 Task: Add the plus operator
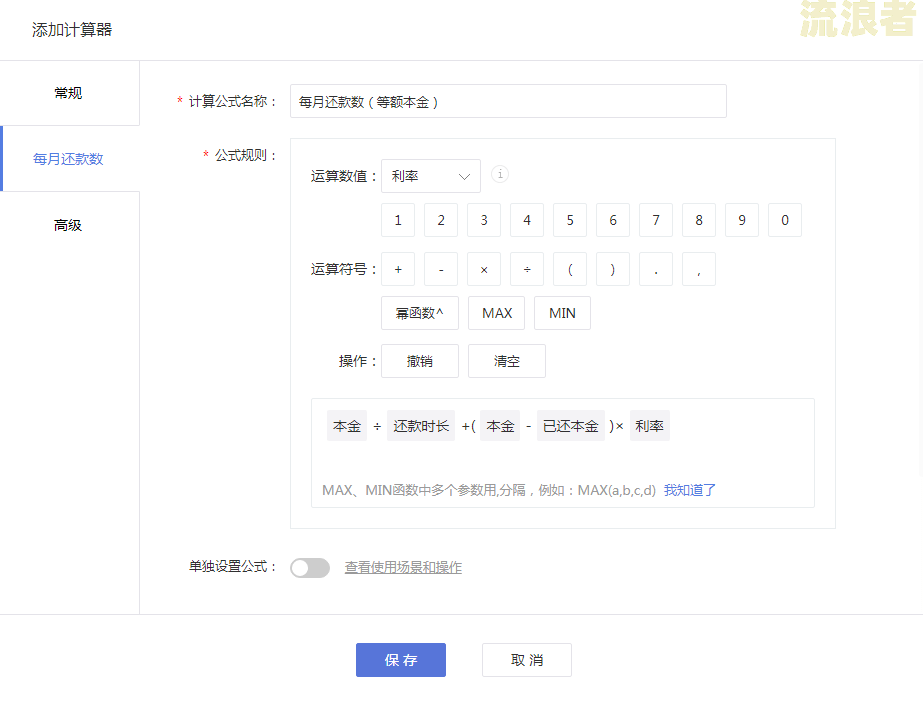coord(398,269)
